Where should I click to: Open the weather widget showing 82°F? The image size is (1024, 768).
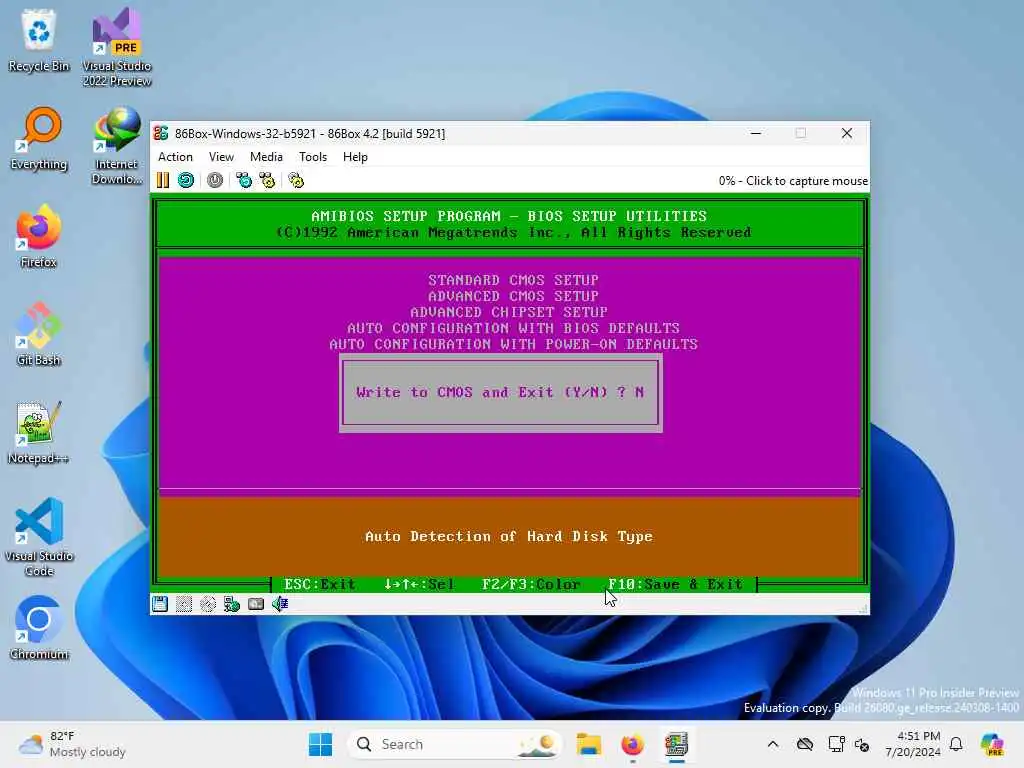[x=72, y=744]
